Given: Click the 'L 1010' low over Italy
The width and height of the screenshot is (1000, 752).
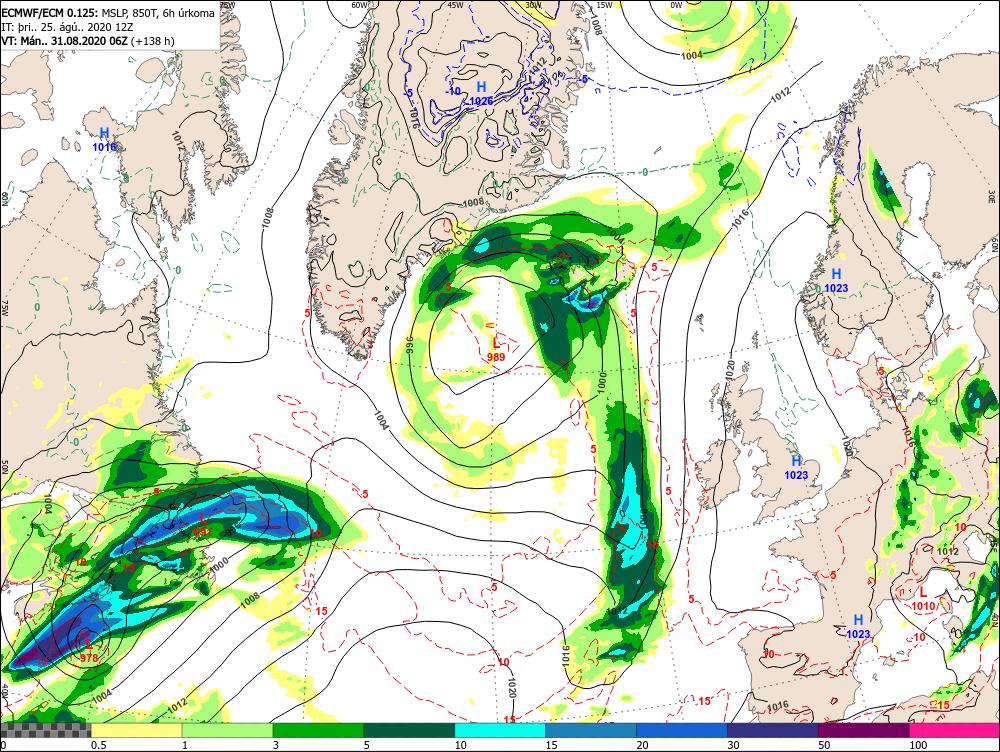Looking at the screenshot, I should click(923, 599).
